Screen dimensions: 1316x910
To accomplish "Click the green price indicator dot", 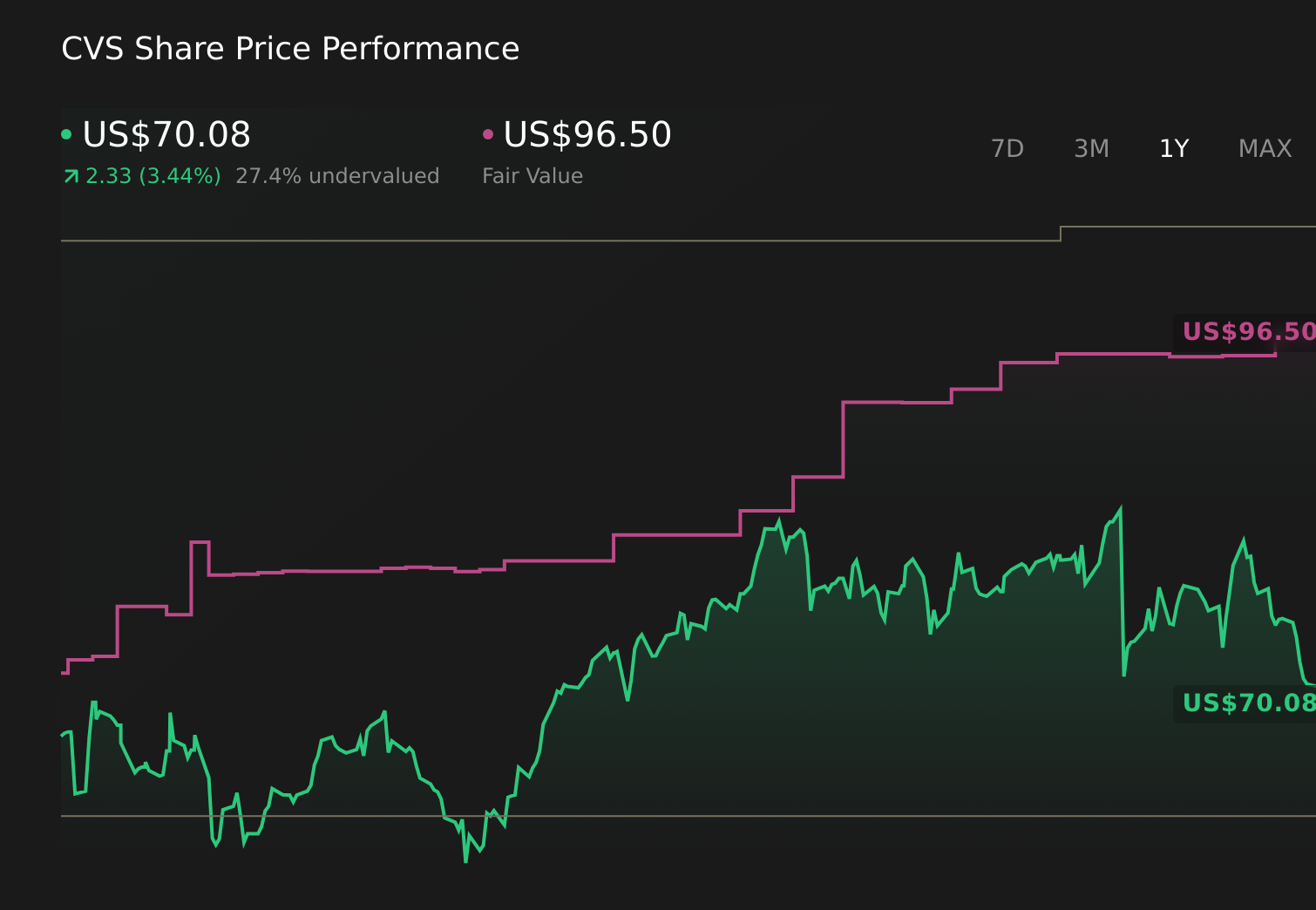I will click(66, 133).
